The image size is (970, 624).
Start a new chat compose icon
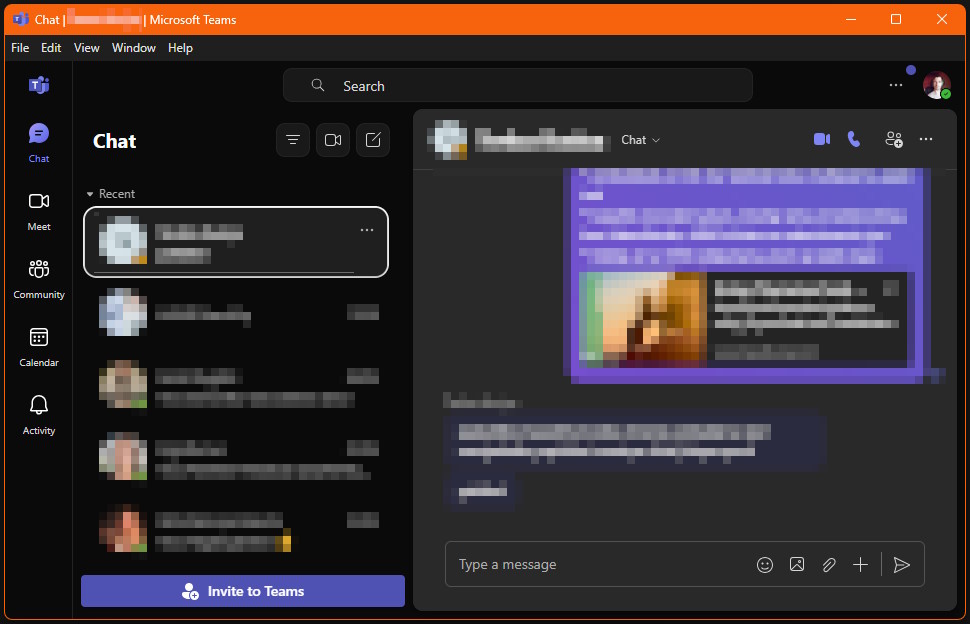[x=373, y=140]
